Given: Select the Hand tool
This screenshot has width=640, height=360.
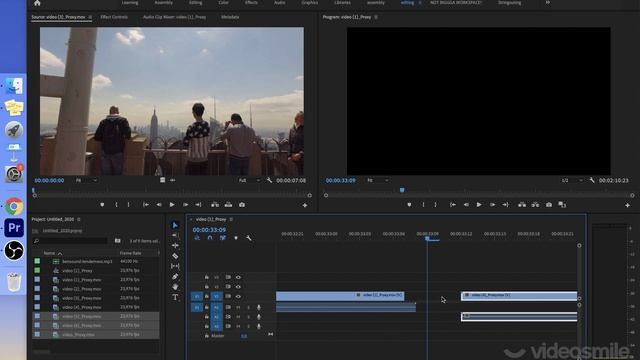Looking at the screenshot, I should point(175,287).
